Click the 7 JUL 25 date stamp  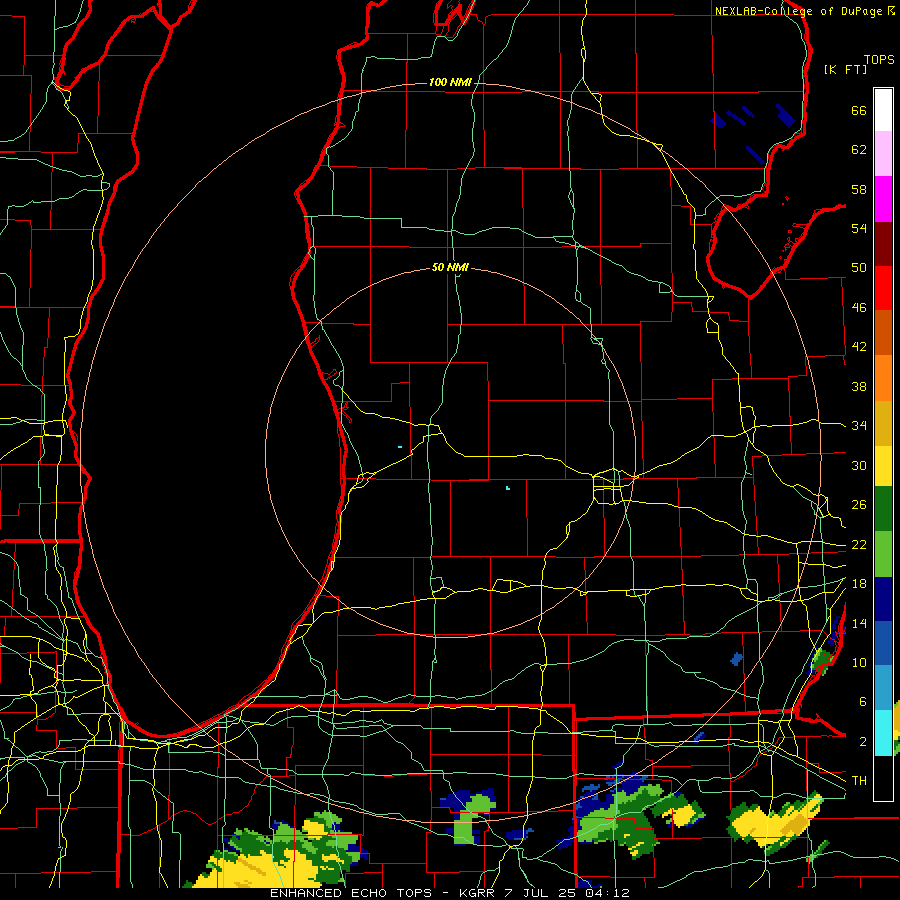[x=541, y=893]
